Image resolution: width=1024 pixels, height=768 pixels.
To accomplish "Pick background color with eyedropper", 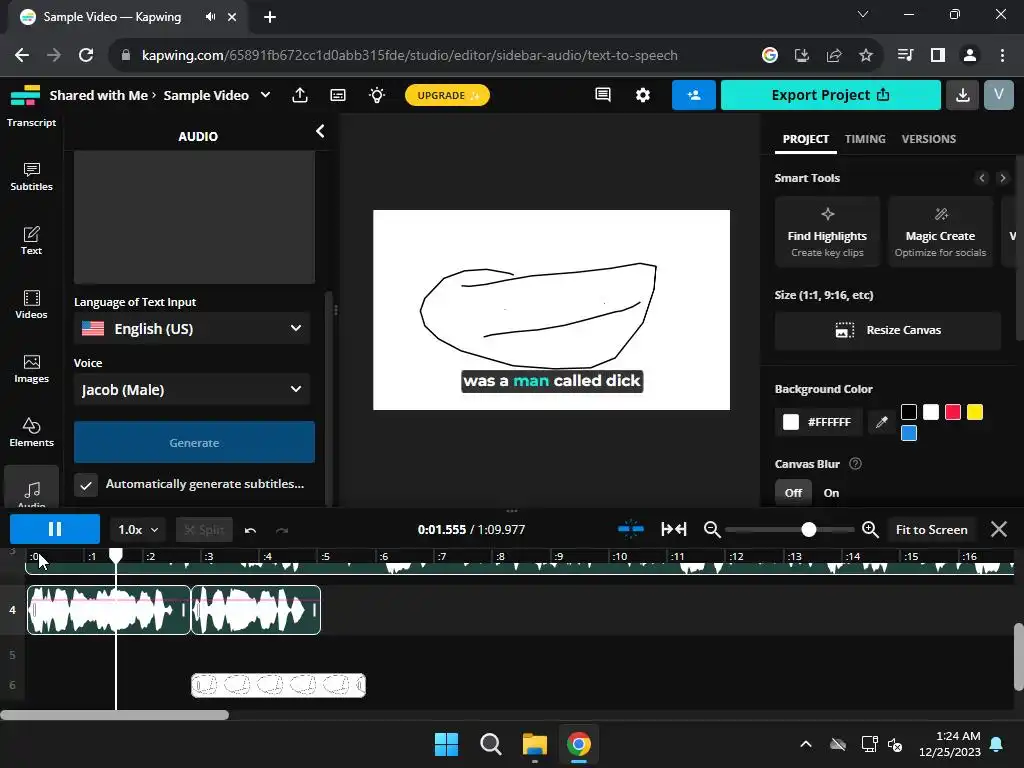I will pyautogui.click(x=882, y=422).
